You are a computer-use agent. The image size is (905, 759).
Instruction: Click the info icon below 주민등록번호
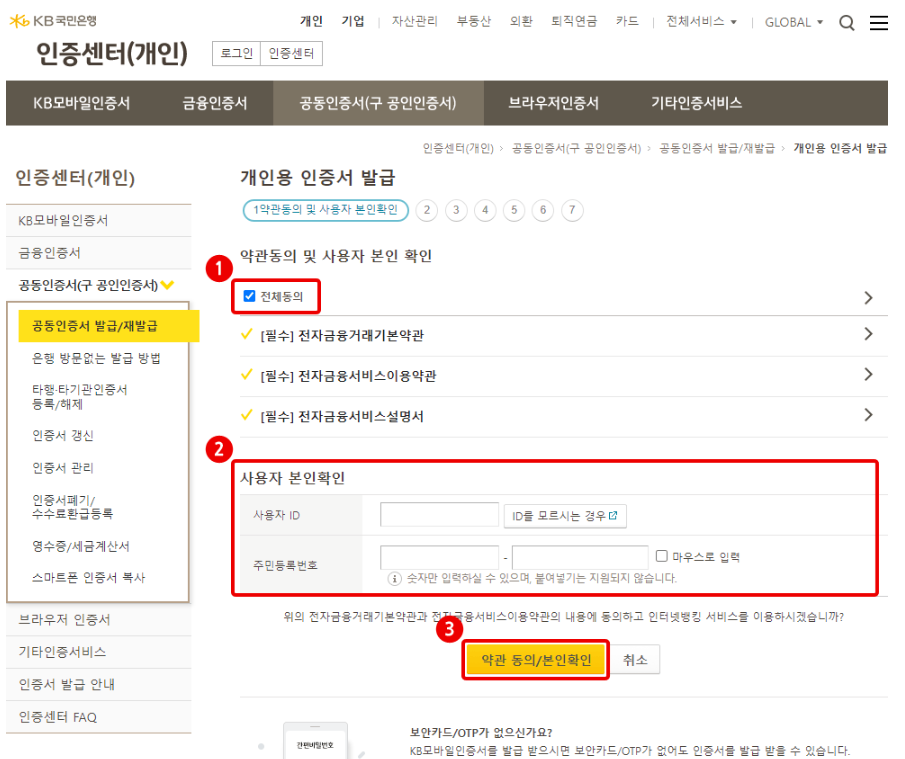[394, 578]
